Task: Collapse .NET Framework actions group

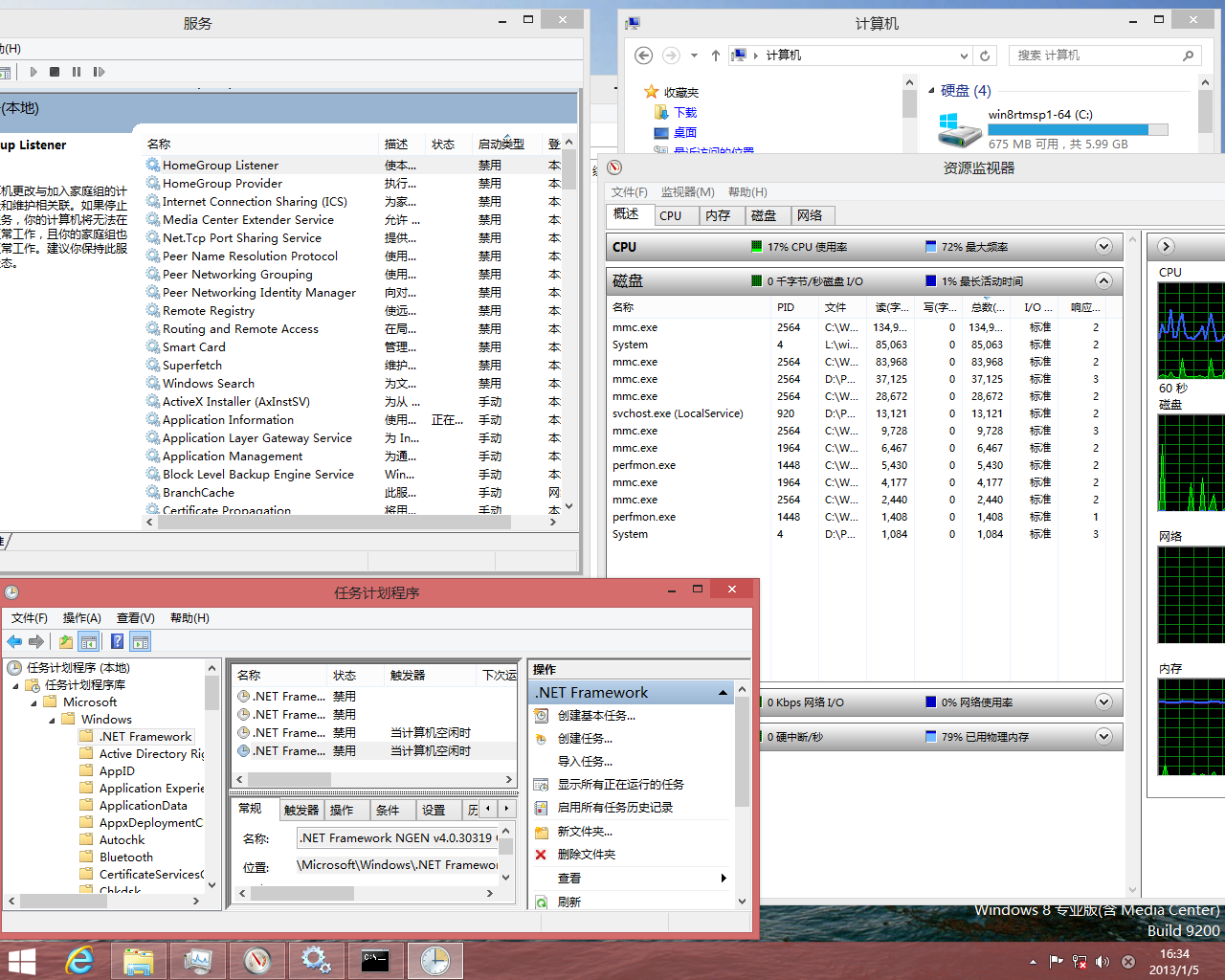Action: [723, 692]
